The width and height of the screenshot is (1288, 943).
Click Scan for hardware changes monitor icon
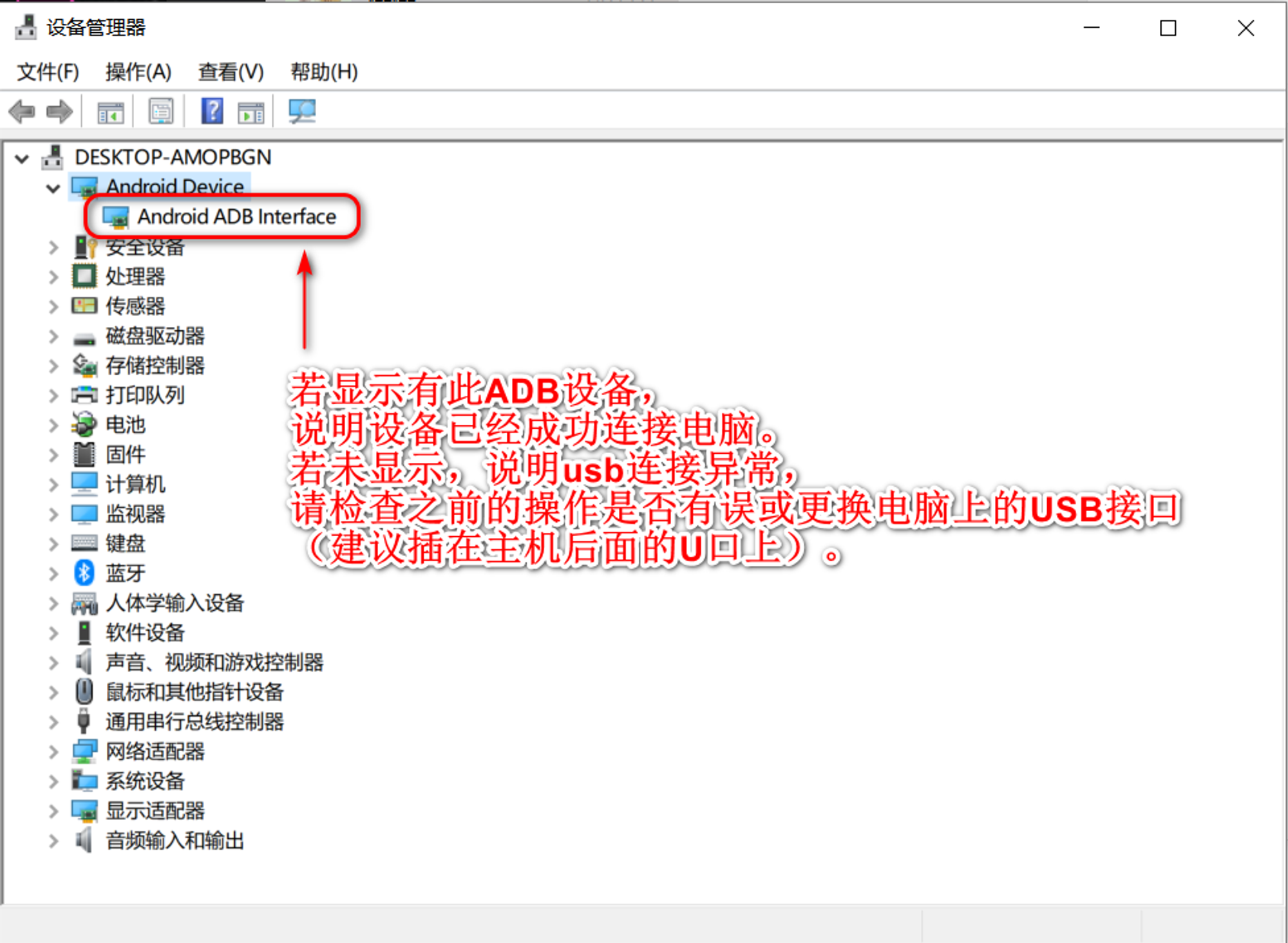tap(302, 112)
